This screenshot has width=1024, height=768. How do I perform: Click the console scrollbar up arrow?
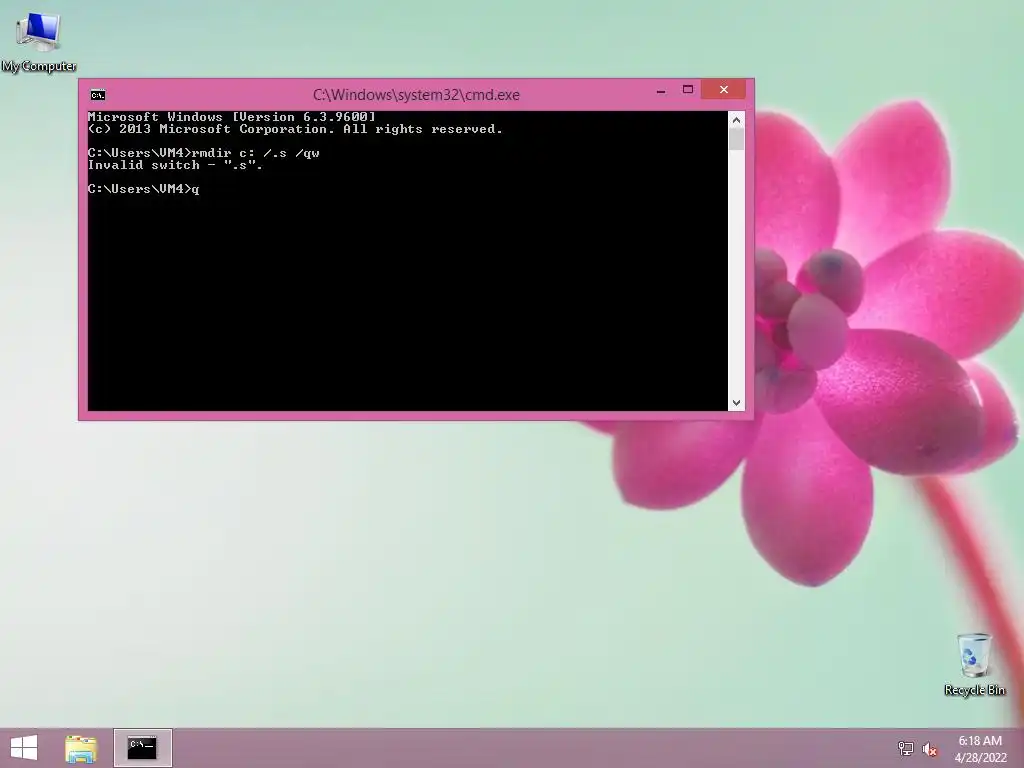[736, 120]
